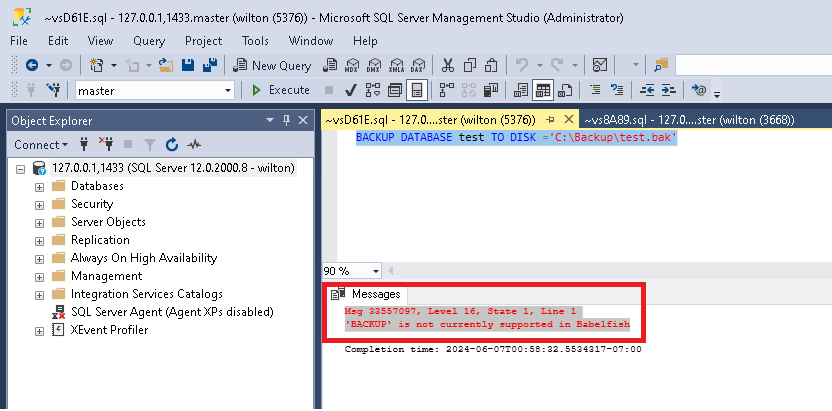The image size is (832, 411).
Task: Click the DMX query icon
Action: coord(374,65)
